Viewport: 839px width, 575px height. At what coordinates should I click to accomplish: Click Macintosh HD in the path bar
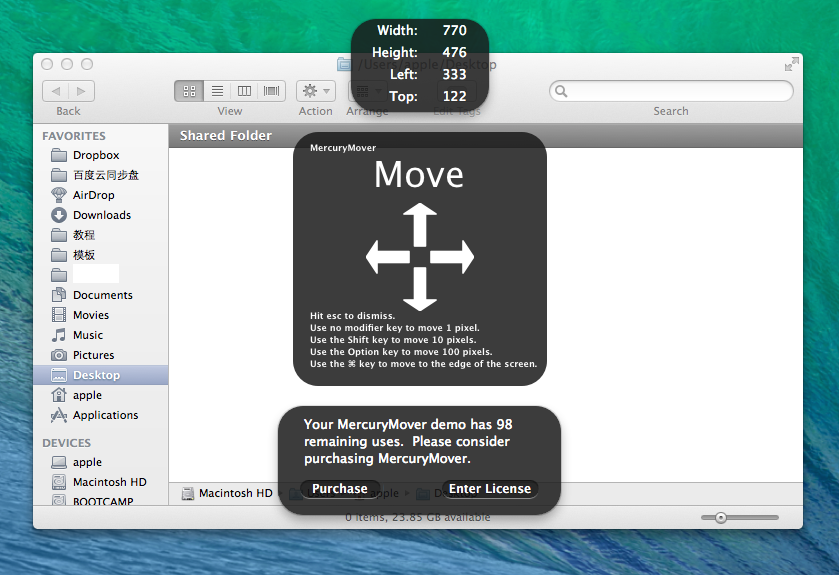[227, 493]
